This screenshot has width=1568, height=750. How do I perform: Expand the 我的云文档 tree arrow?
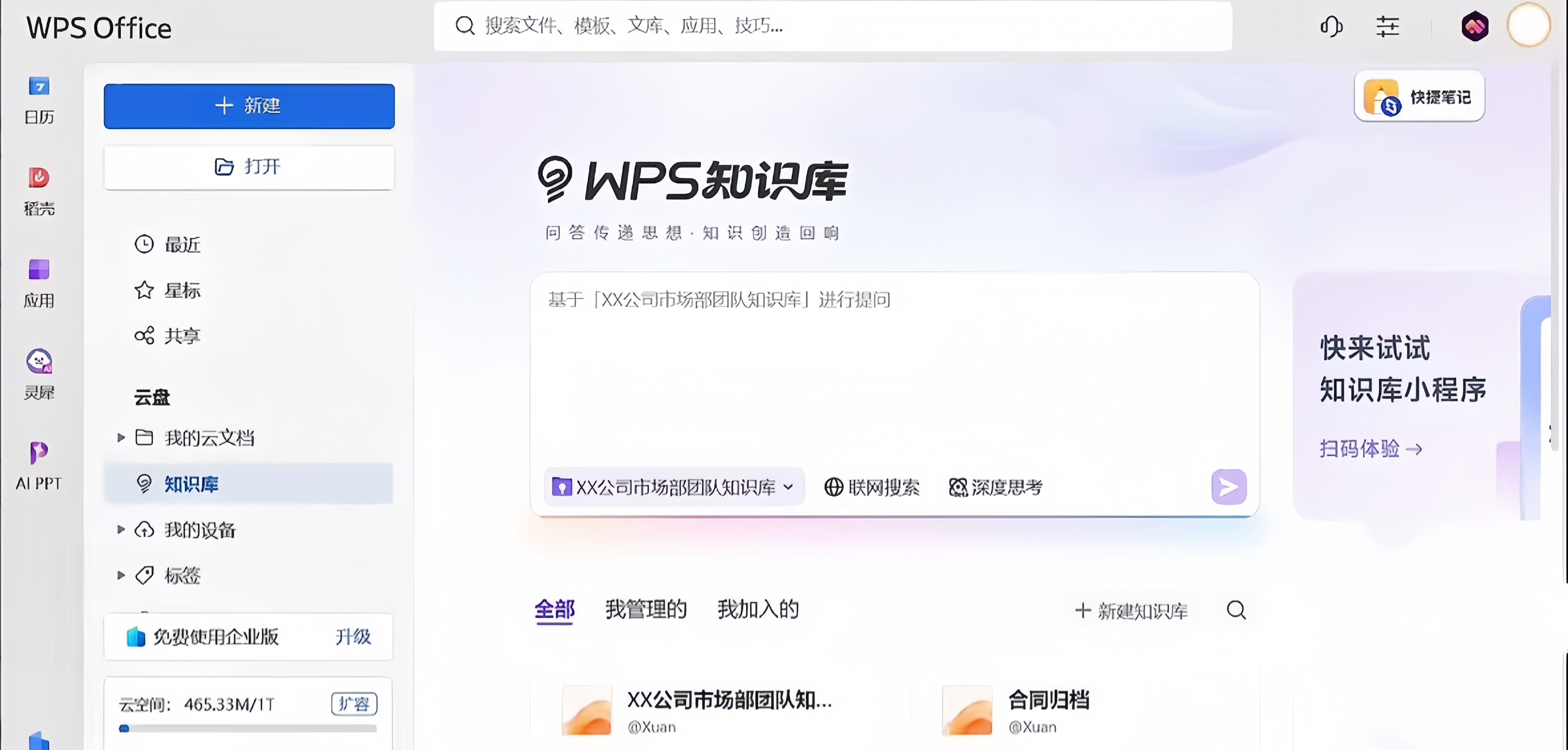120,437
